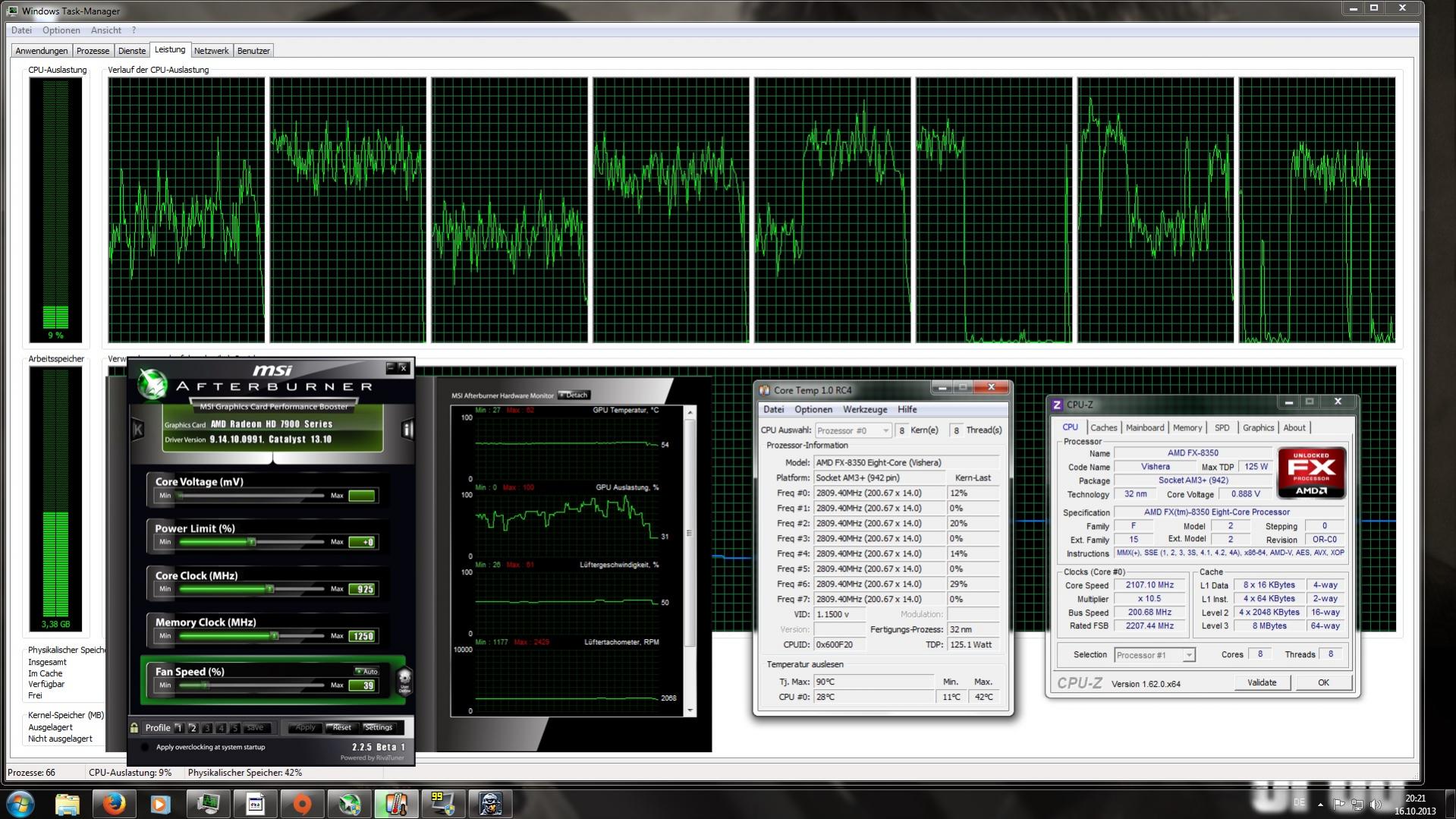Select Afterburner profile slot 3
1456x819 pixels.
click(x=207, y=728)
